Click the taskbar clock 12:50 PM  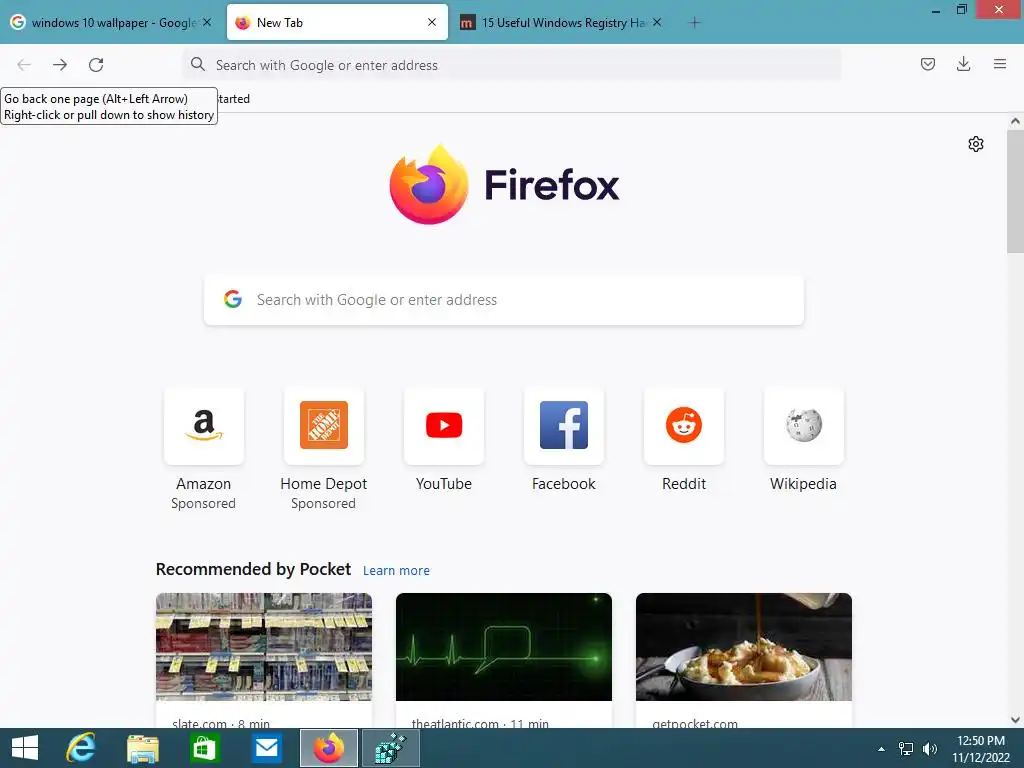pos(981,741)
